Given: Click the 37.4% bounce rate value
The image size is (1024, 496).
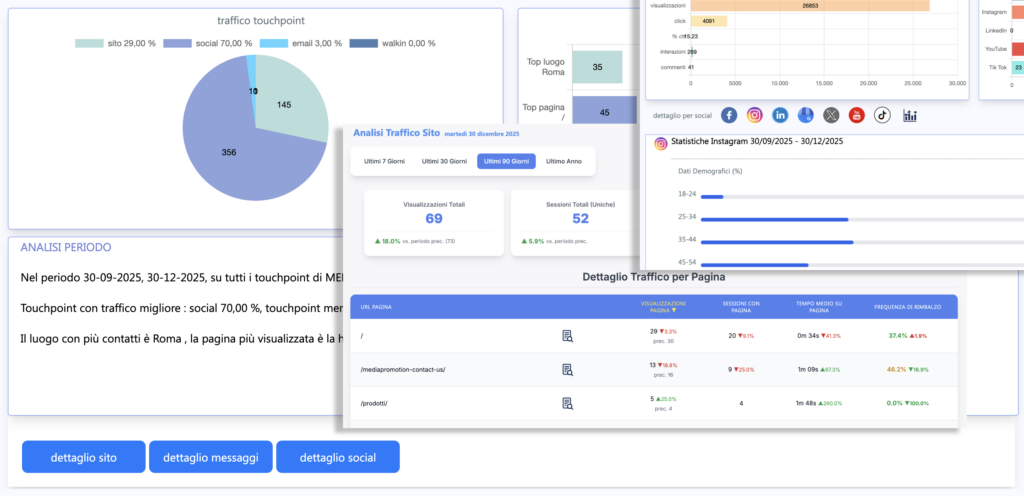Looking at the screenshot, I should coord(897,335).
